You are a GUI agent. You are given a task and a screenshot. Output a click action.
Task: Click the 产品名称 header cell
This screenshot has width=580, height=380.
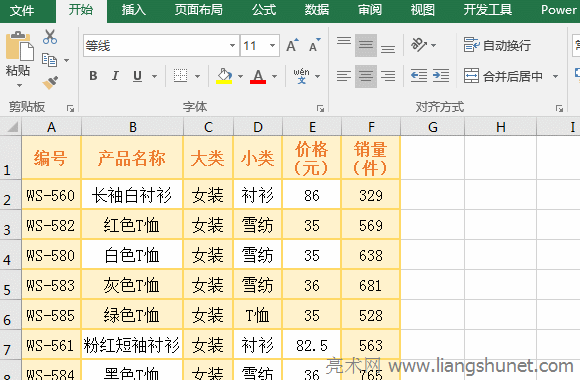(132, 158)
